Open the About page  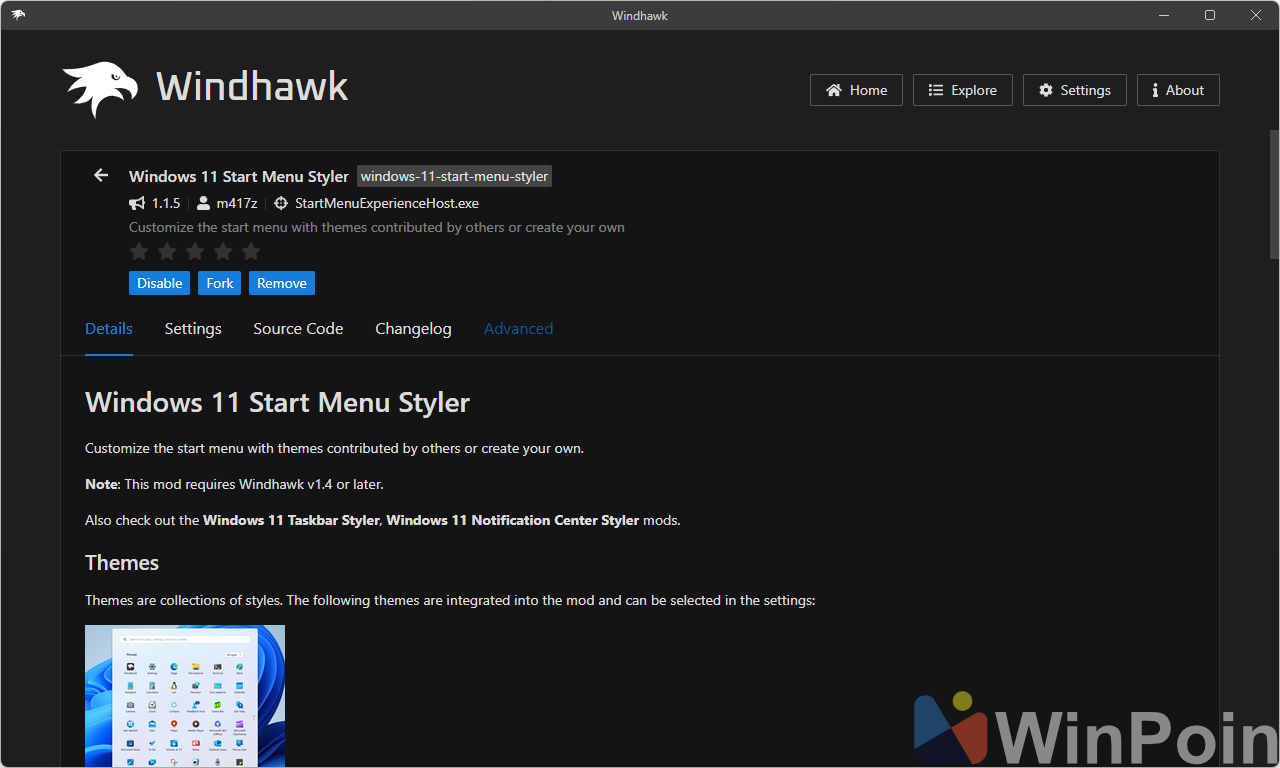(x=1177, y=90)
